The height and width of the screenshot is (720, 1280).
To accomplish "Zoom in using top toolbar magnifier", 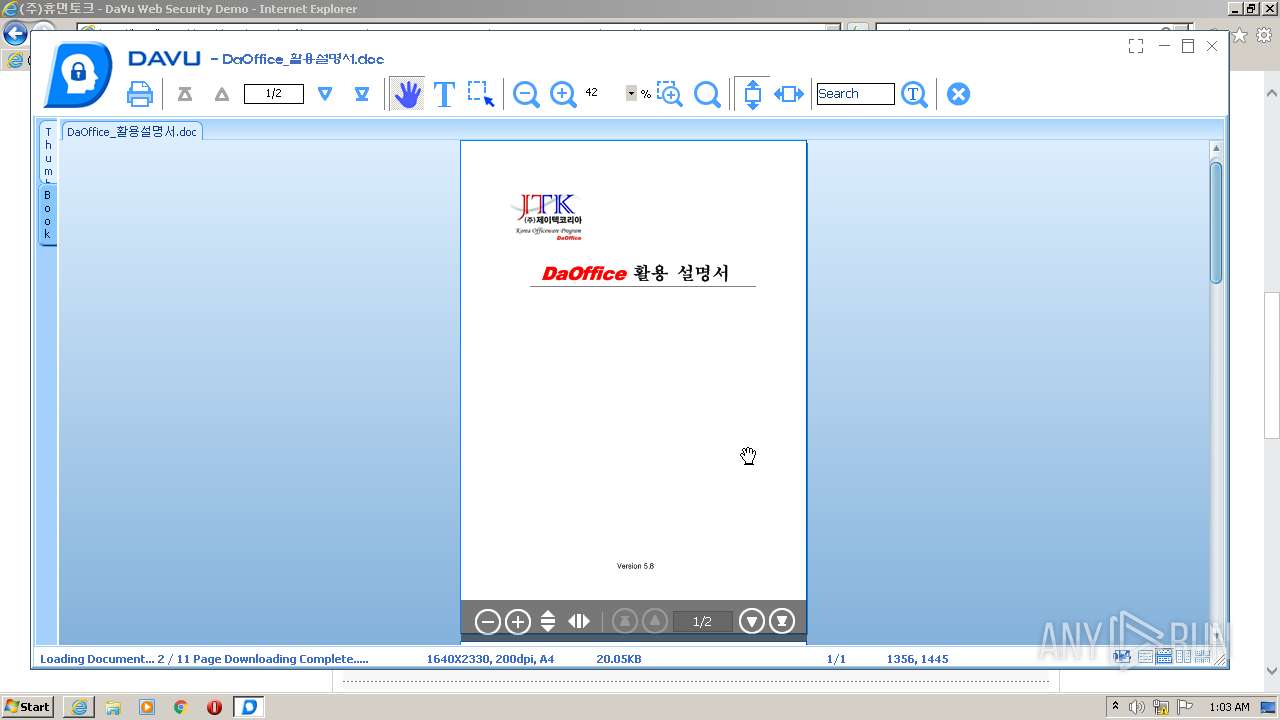I will coord(563,94).
